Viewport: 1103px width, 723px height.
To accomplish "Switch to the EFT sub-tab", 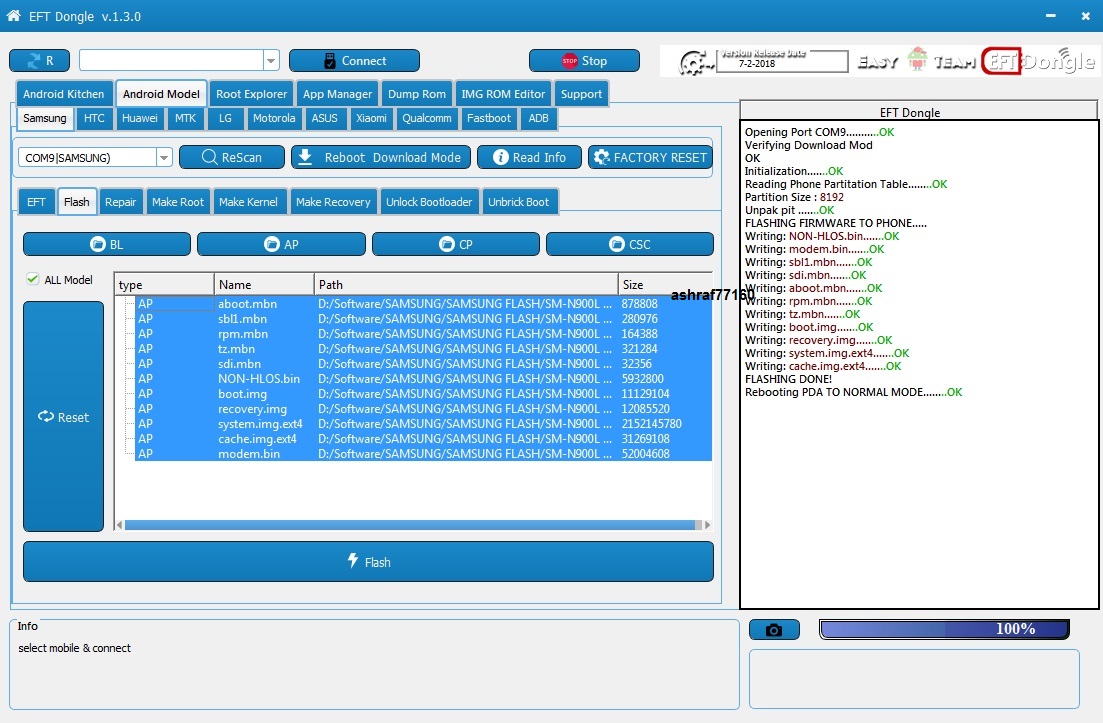I will click(x=36, y=202).
